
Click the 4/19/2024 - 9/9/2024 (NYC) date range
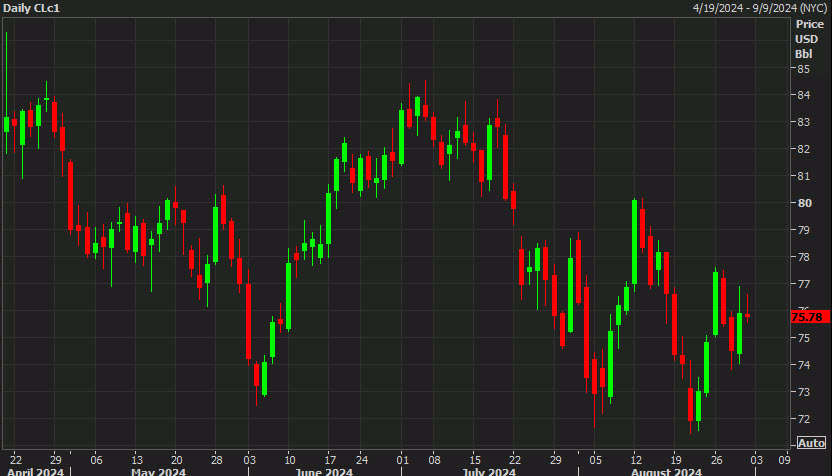click(x=760, y=8)
